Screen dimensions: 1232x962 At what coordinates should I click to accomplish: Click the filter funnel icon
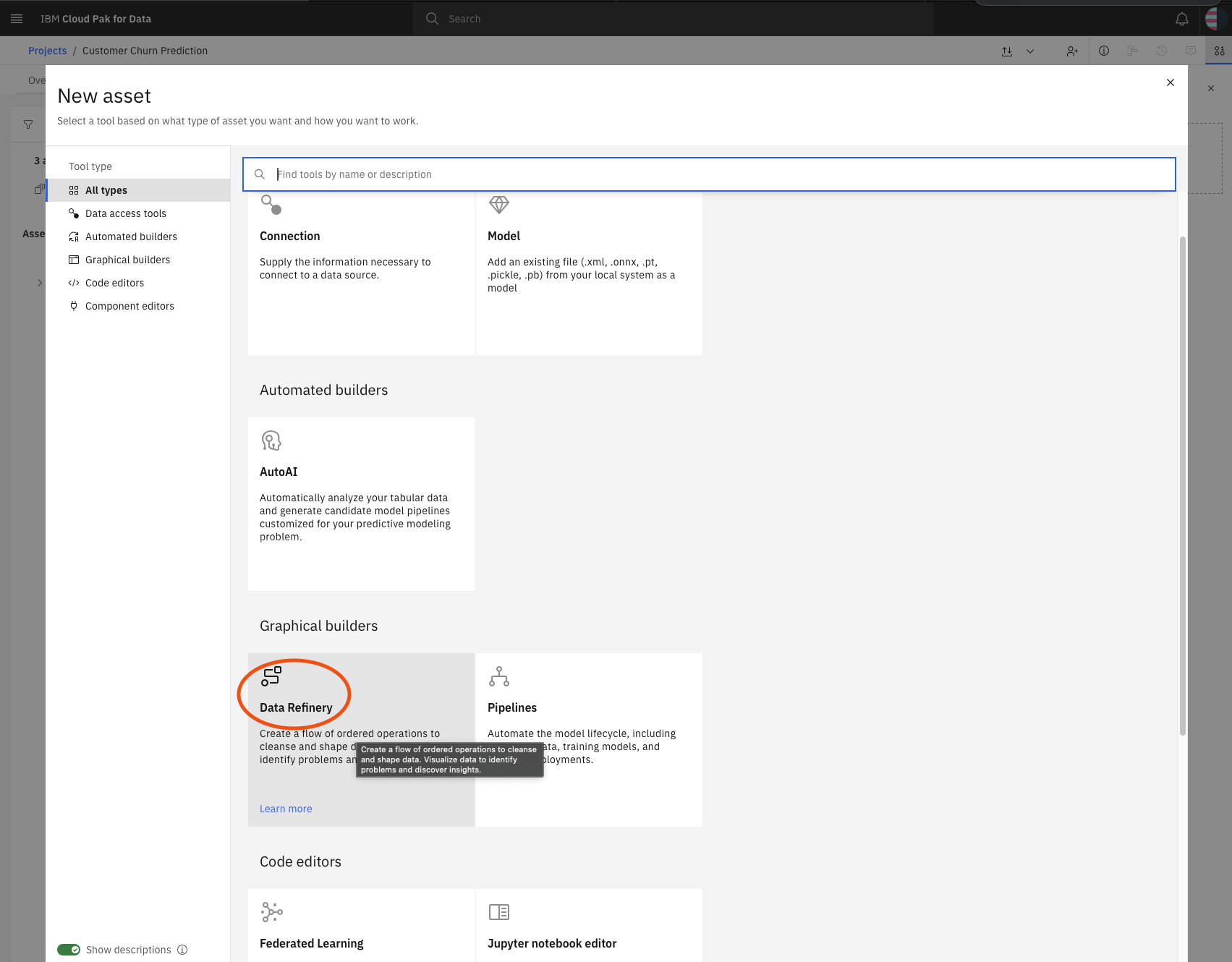point(28,124)
